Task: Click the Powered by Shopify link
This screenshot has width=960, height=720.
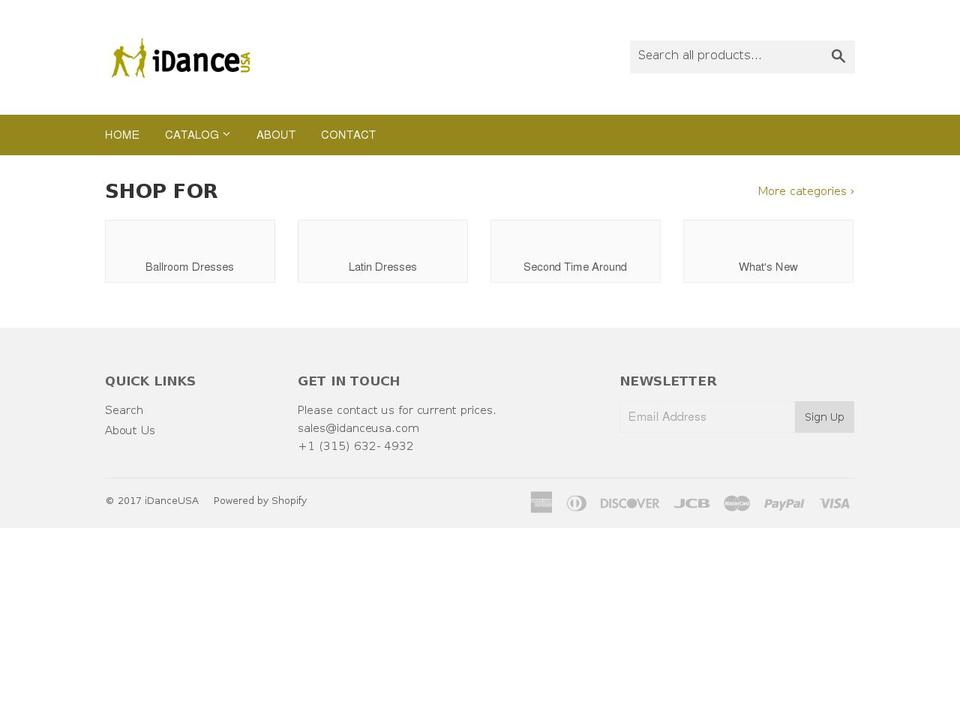Action: point(260,501)
